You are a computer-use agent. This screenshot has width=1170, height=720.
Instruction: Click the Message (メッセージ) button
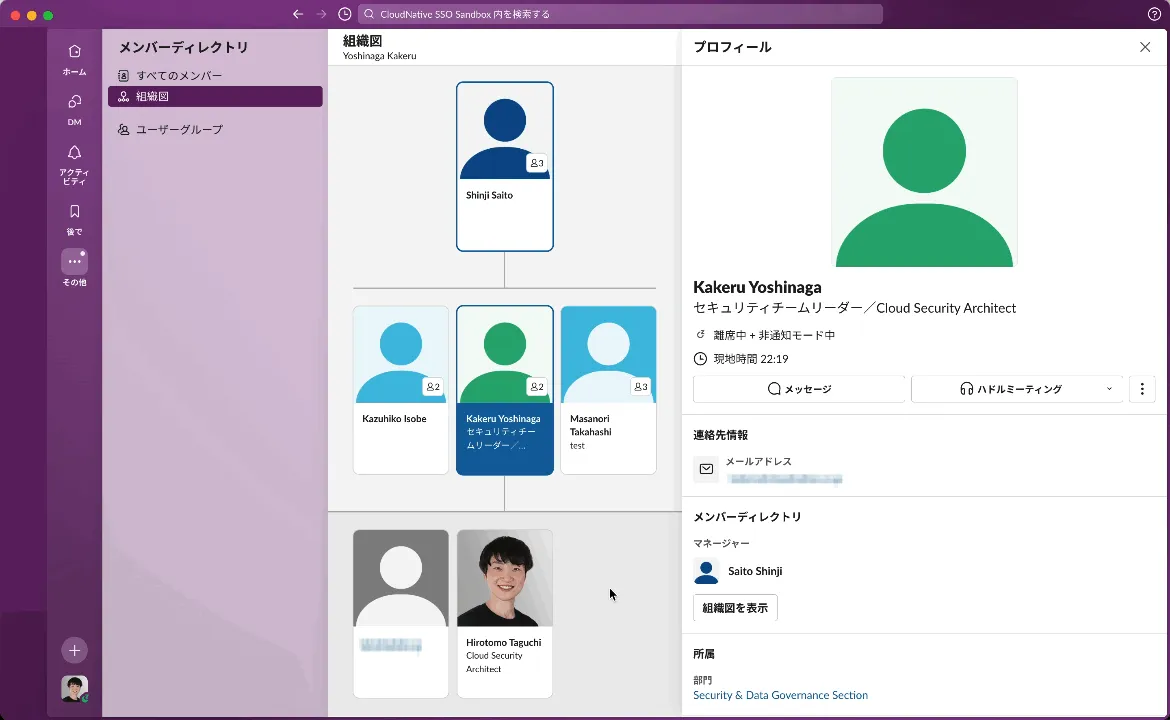pos(798,389)
